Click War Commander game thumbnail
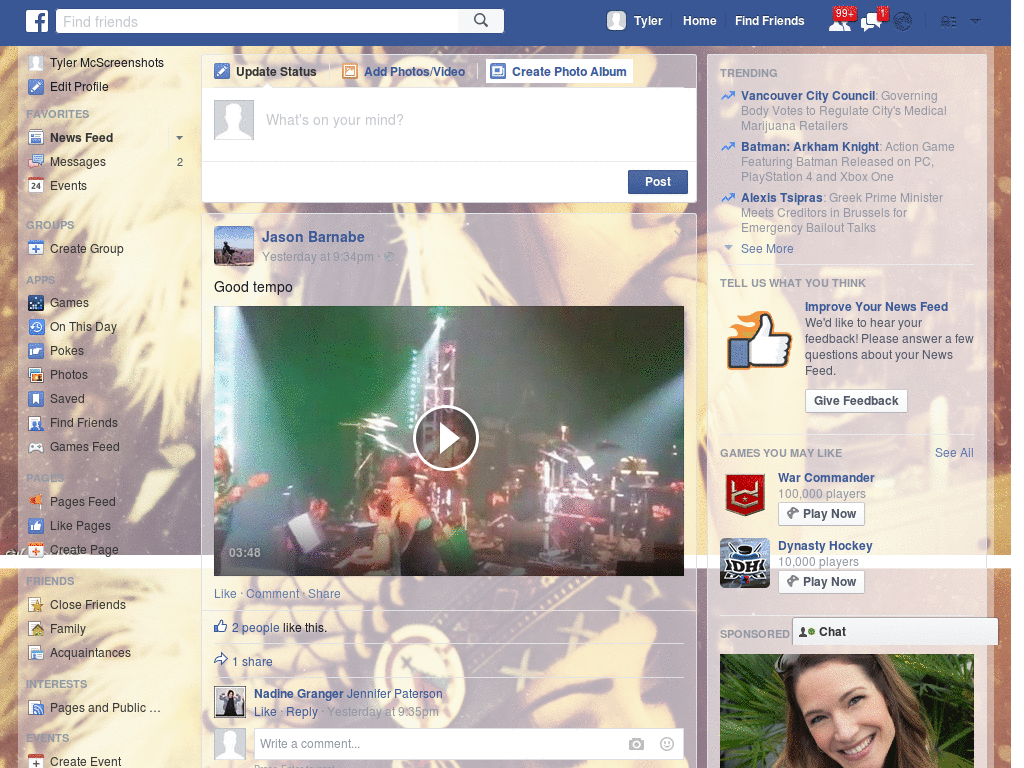 [744, 494]
